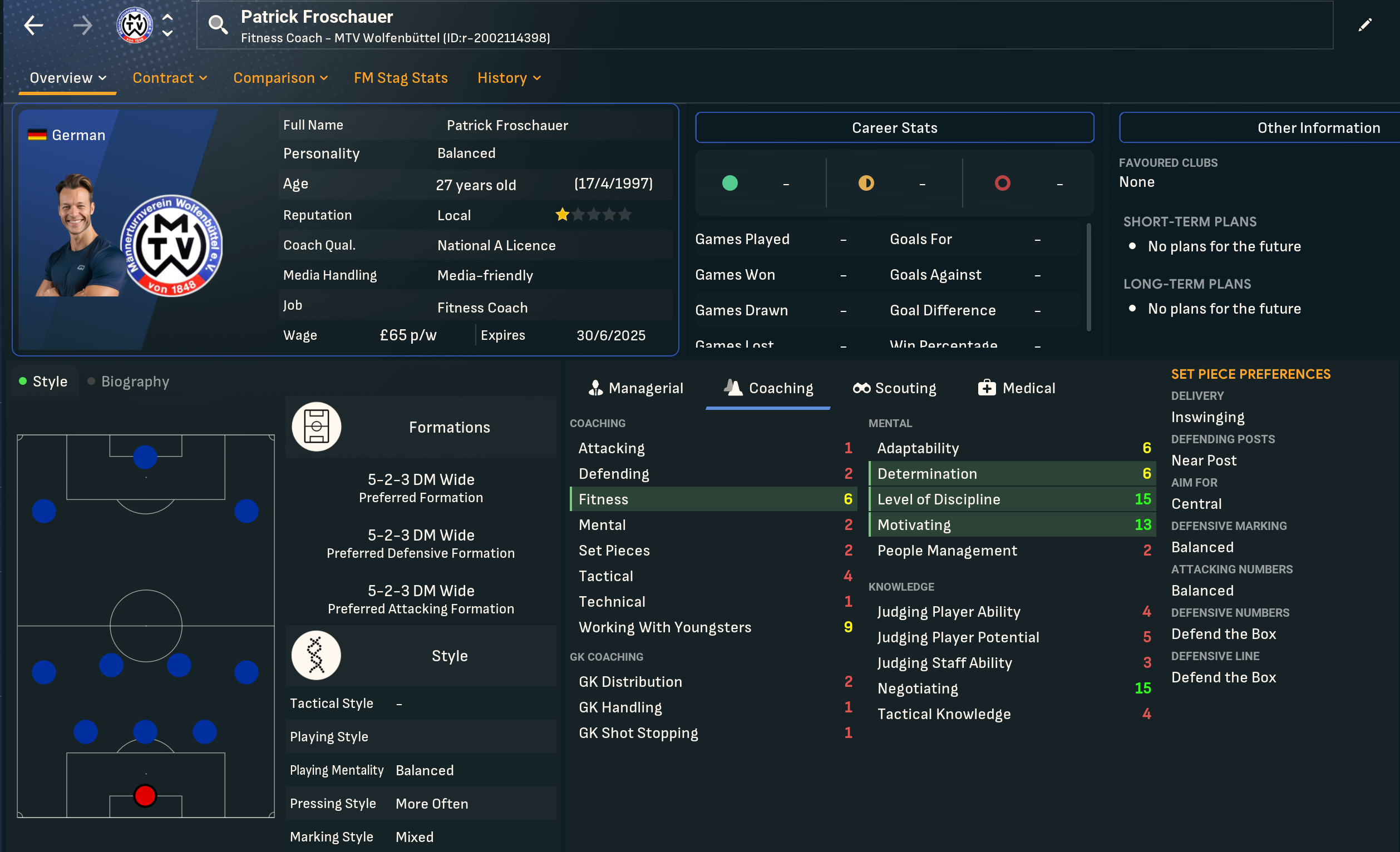Click the search magnifier icon

(218, 24)
